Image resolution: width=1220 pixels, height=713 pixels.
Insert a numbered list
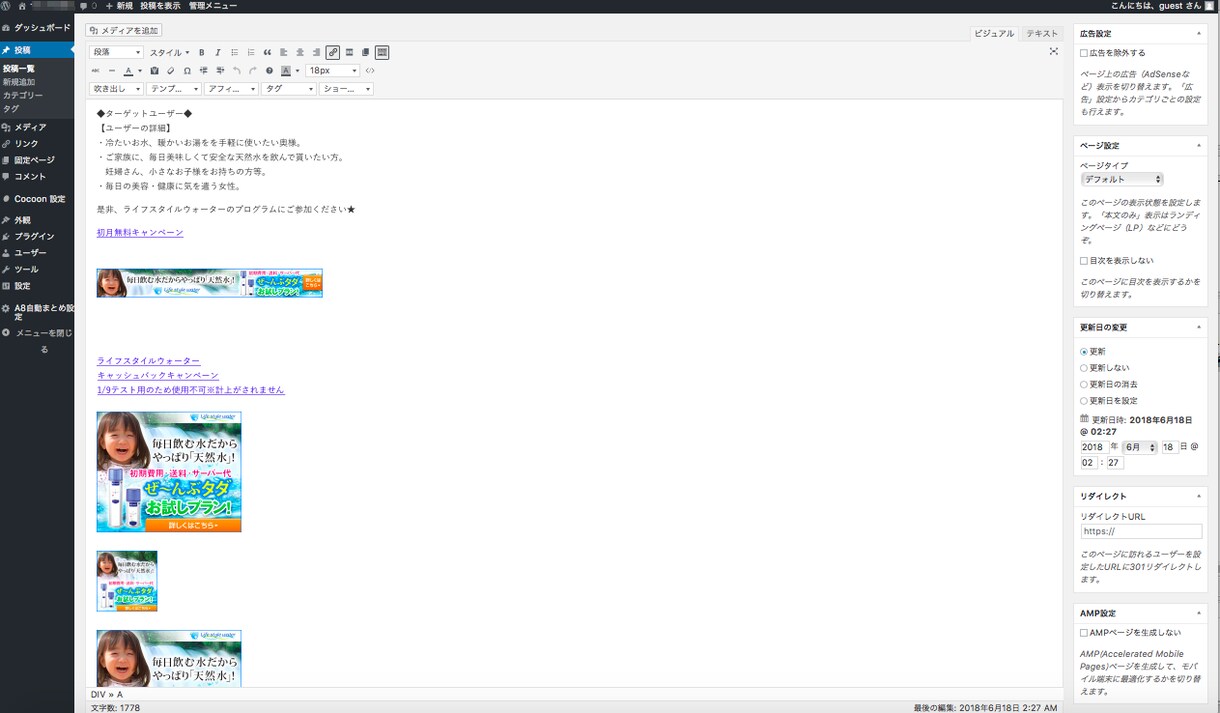point(251,52)
